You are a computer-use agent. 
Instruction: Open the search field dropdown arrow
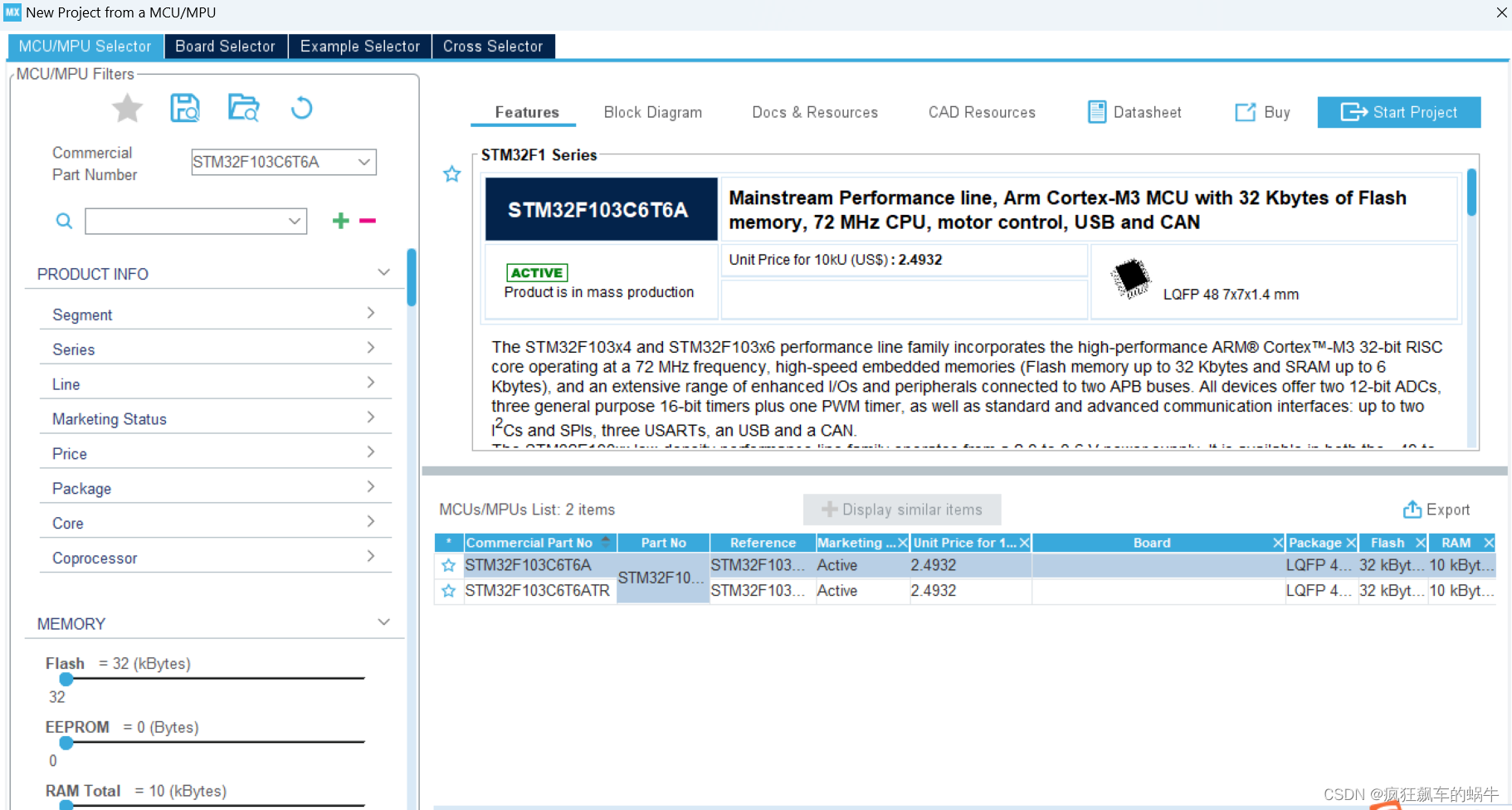click(x=294, y=221)
